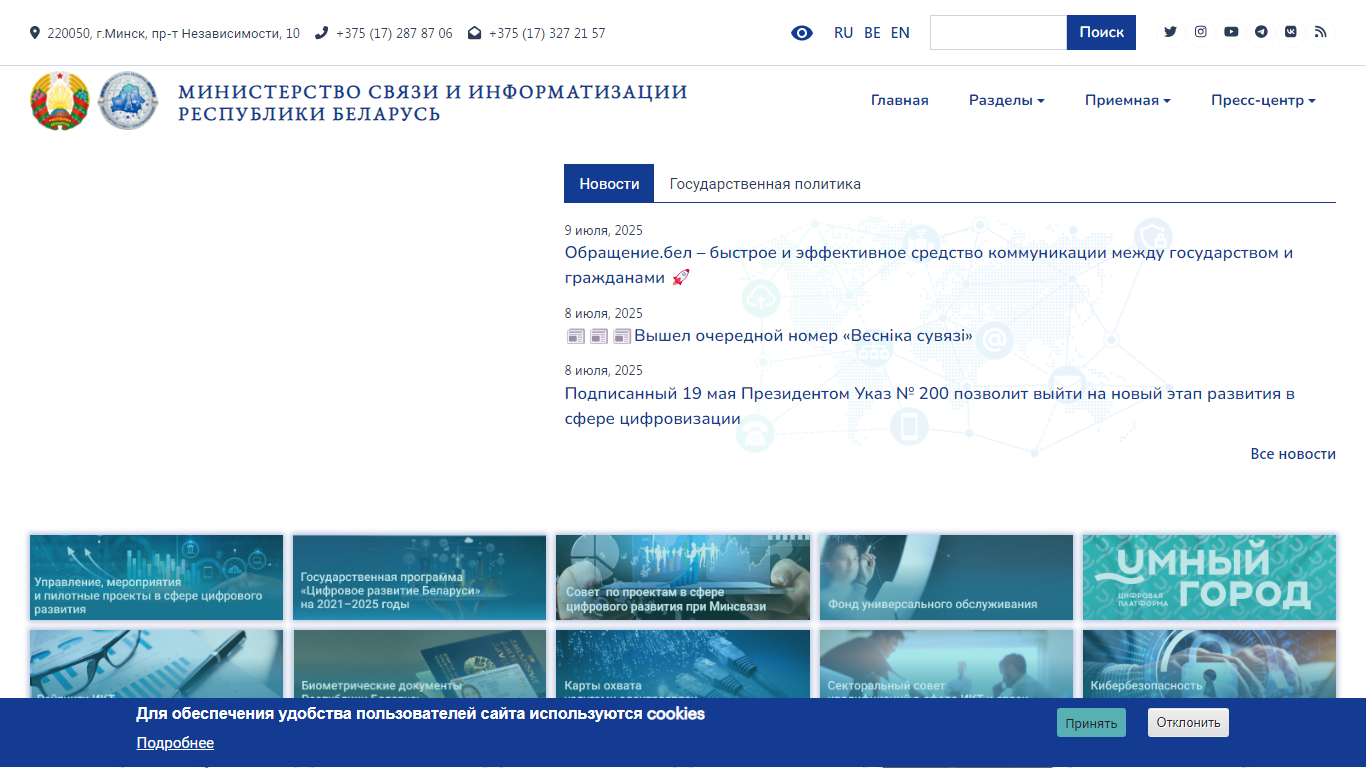The width and height of the screenshot is (1366, 768).
Task: Click the map pin address icon
Action: pyautogui.click(x=35, y=33)
